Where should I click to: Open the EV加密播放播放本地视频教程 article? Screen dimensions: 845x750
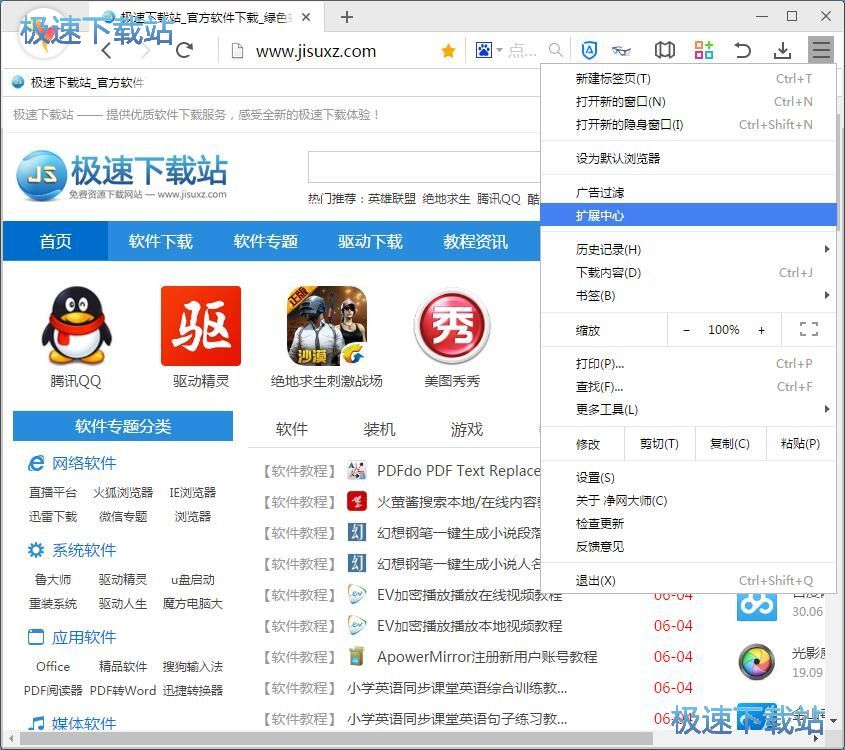click(469, 626)
